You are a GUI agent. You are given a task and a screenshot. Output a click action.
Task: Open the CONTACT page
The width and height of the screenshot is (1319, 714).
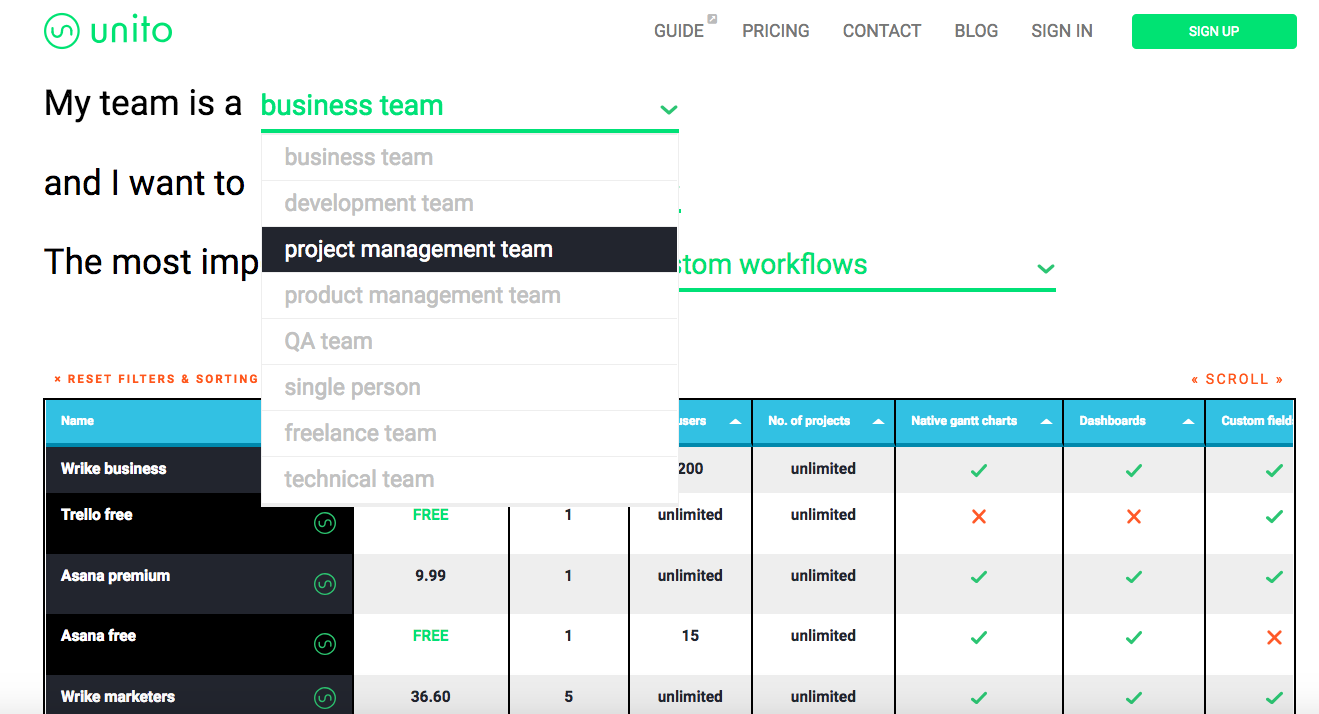[x=882, y=31]
